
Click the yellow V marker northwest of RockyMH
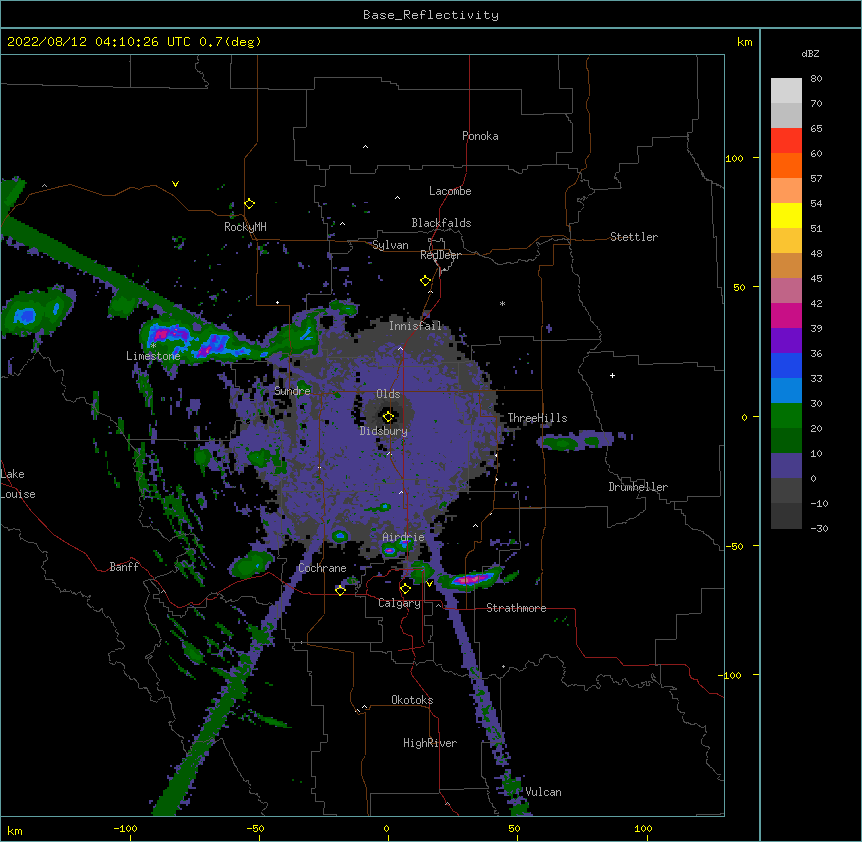coord(175,184)
